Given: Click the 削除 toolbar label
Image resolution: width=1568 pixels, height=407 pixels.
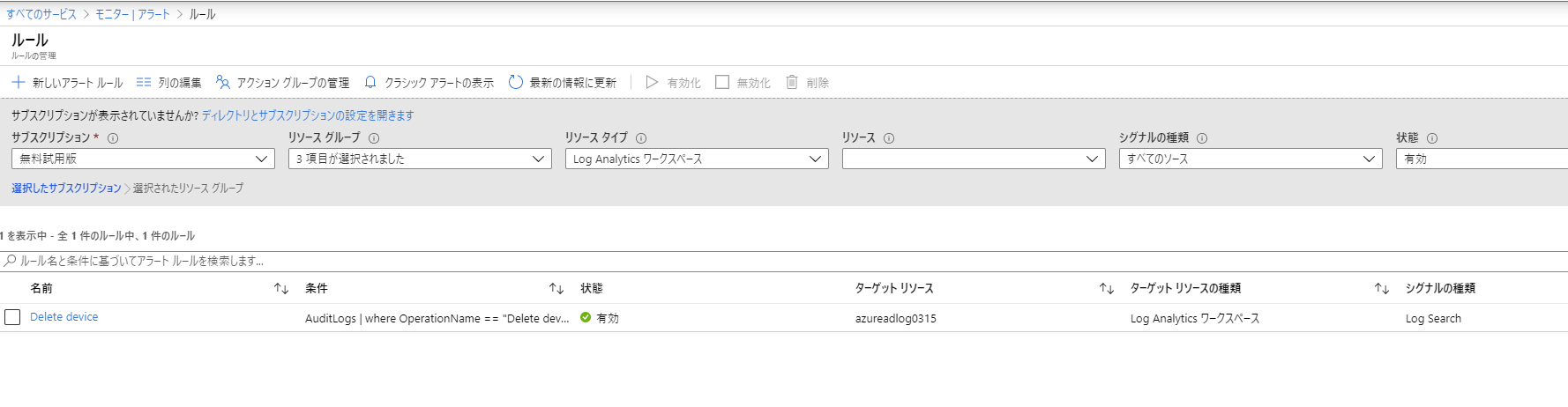Looking at the screenshot, I should 818,83.
